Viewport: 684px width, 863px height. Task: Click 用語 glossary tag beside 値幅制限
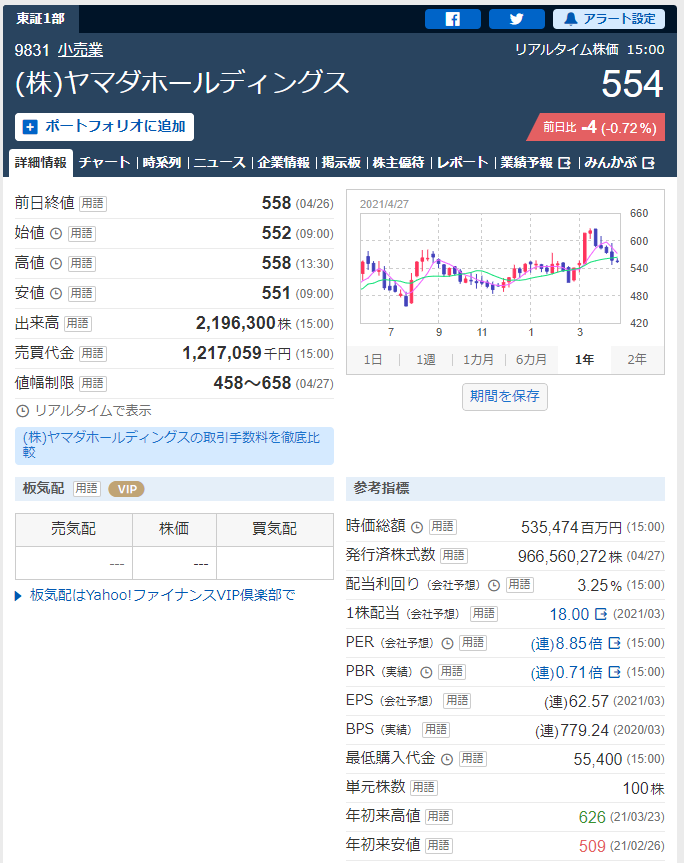[92, 384]
